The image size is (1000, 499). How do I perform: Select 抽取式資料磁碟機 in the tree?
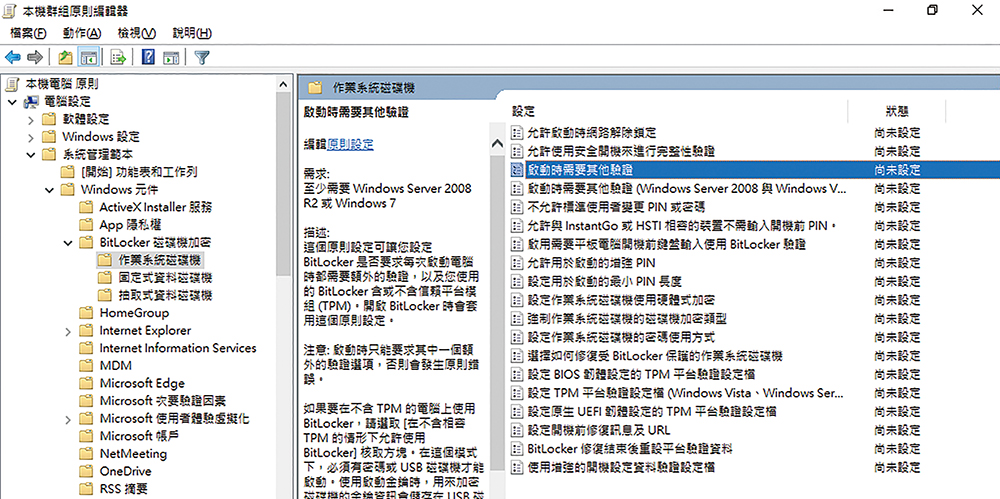pyautogui.click(x=165, y=295)
